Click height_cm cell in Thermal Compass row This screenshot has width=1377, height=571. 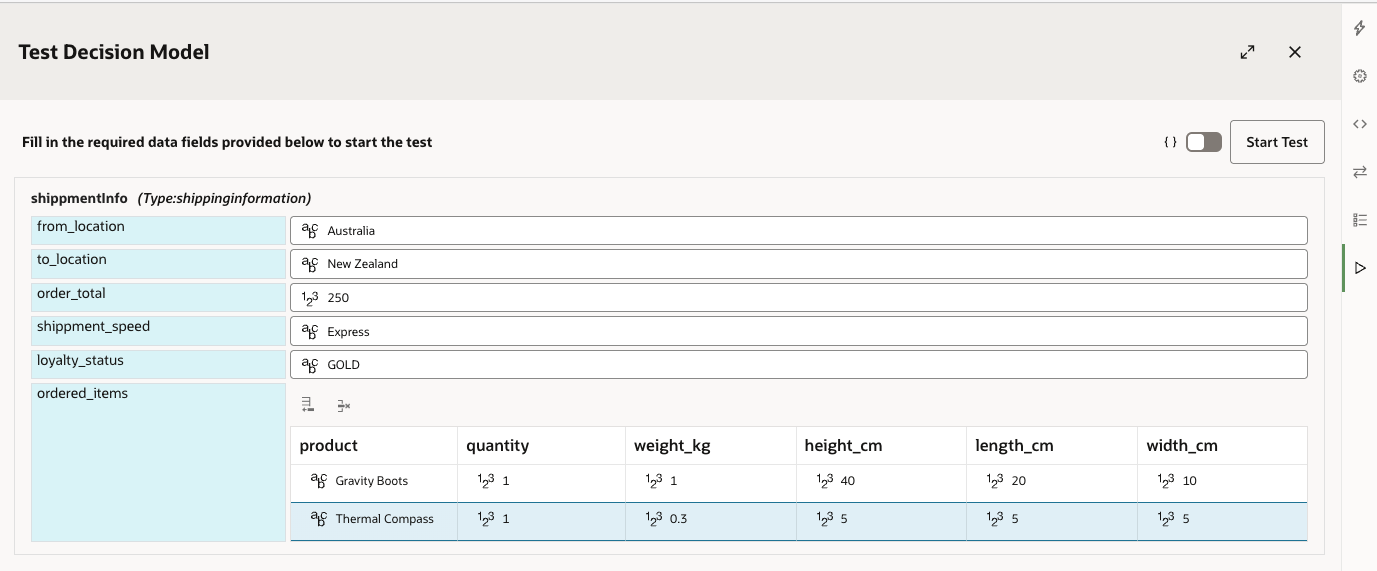coord(881,519)
